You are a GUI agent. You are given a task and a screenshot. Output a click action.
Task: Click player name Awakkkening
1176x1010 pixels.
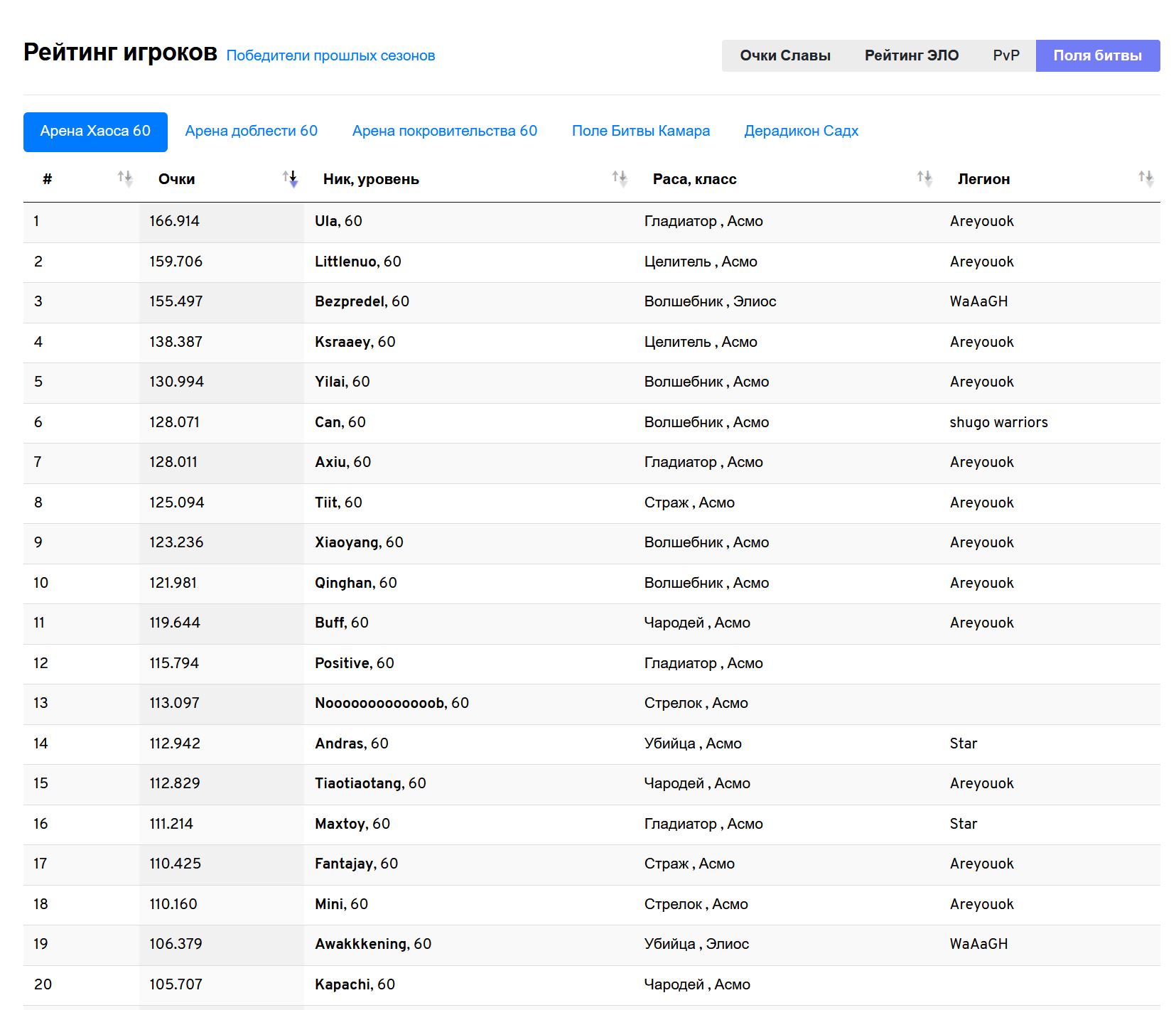point(361,944)
